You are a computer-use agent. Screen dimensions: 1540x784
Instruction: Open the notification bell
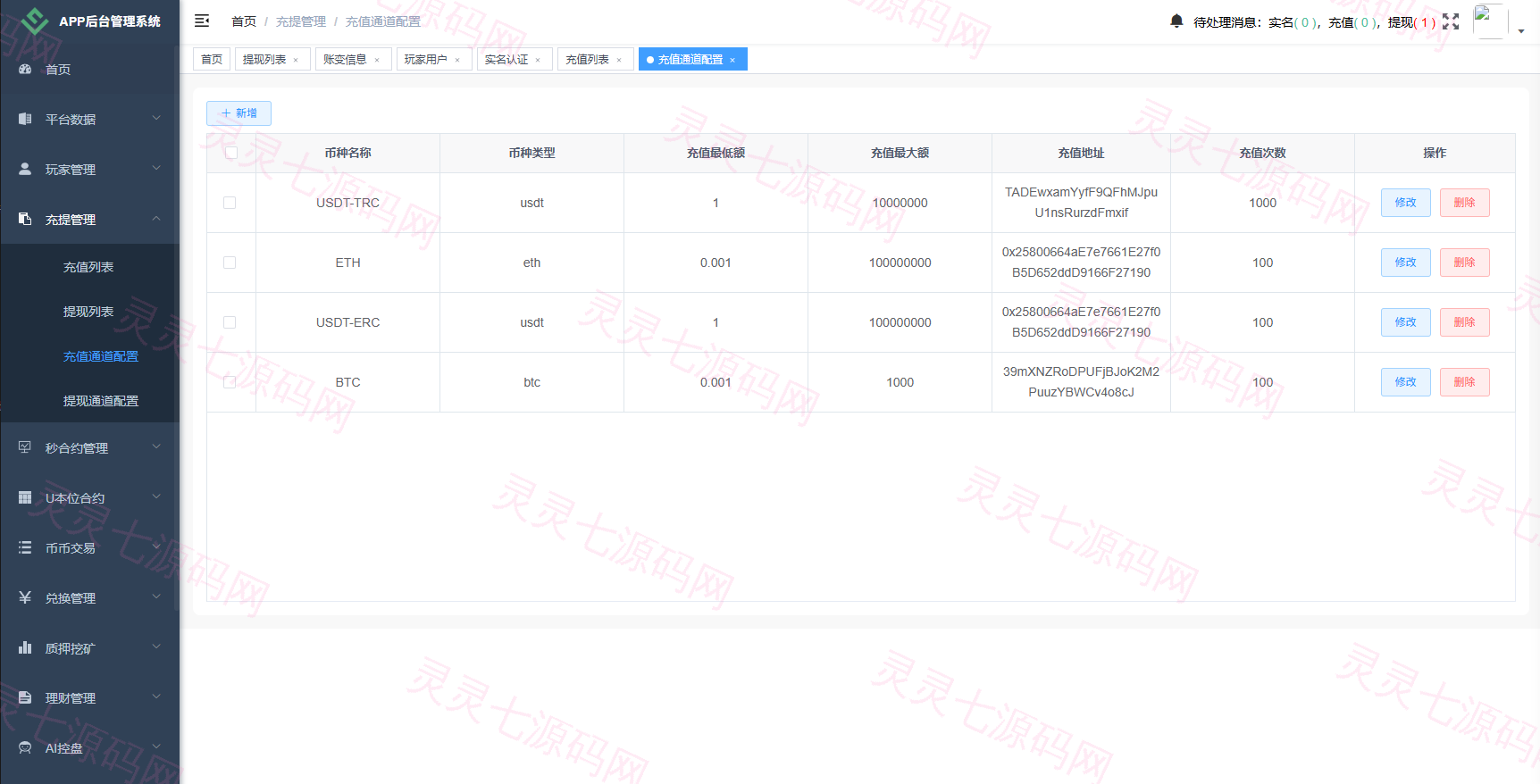pyautogui.click(x=1176, y=21)
